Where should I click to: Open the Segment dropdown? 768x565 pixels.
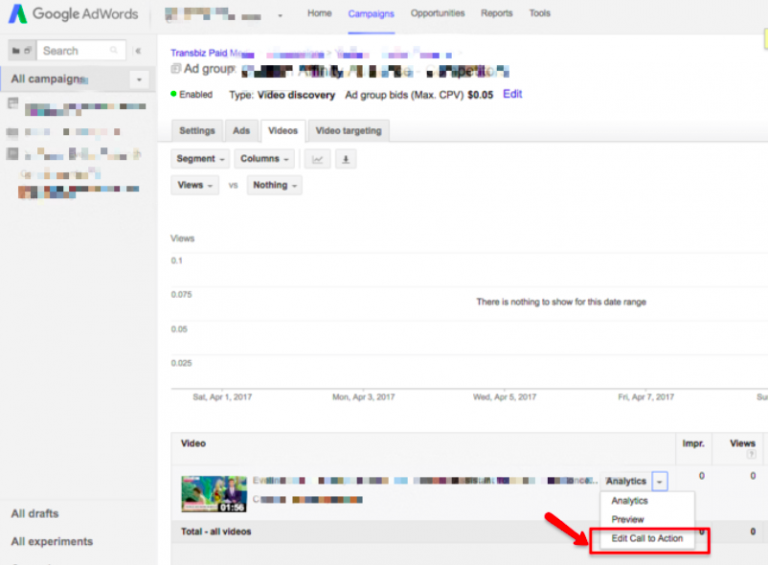(x=200, y=159)
